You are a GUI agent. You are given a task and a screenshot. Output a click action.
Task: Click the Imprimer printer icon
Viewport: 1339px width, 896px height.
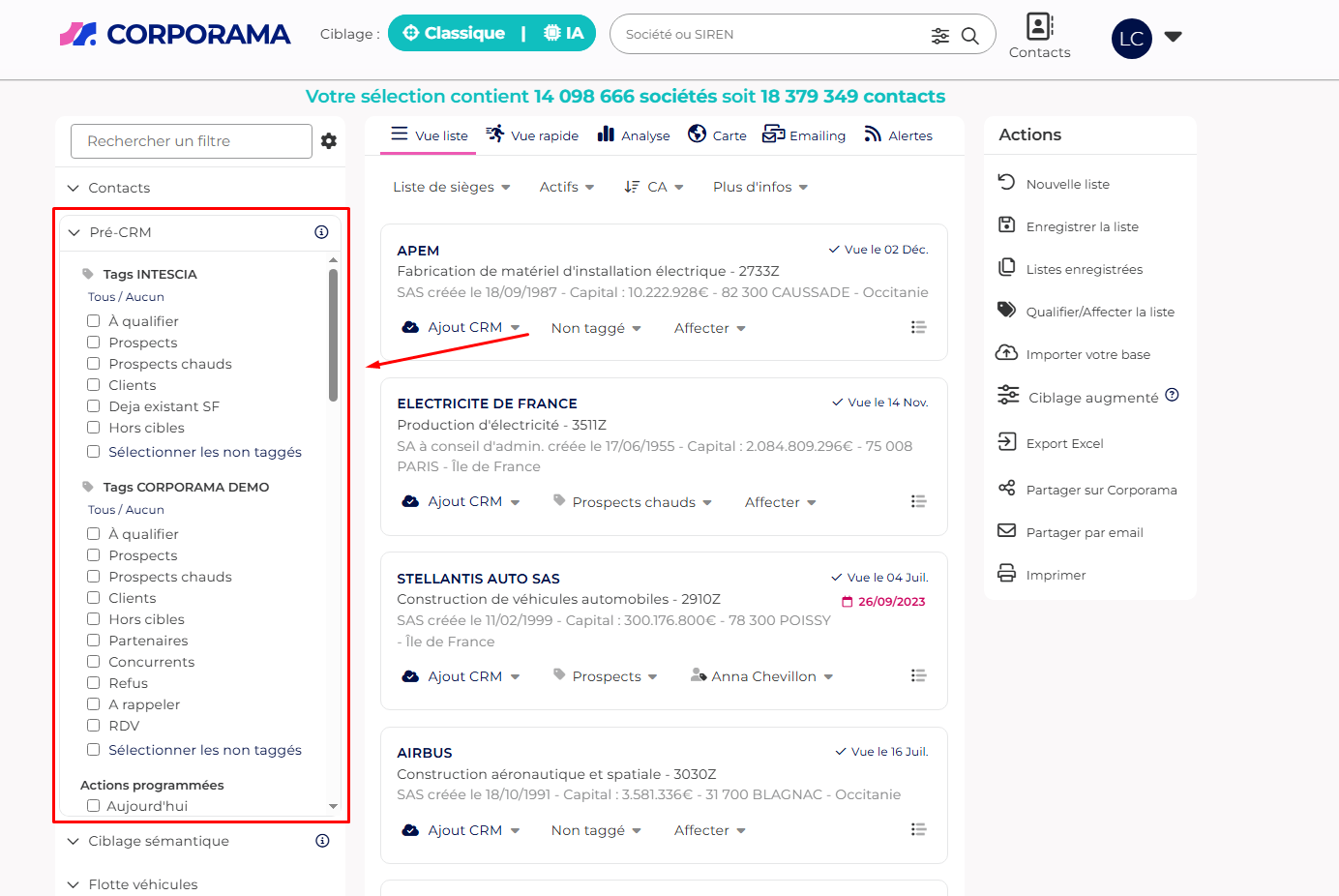(1007, 574)
